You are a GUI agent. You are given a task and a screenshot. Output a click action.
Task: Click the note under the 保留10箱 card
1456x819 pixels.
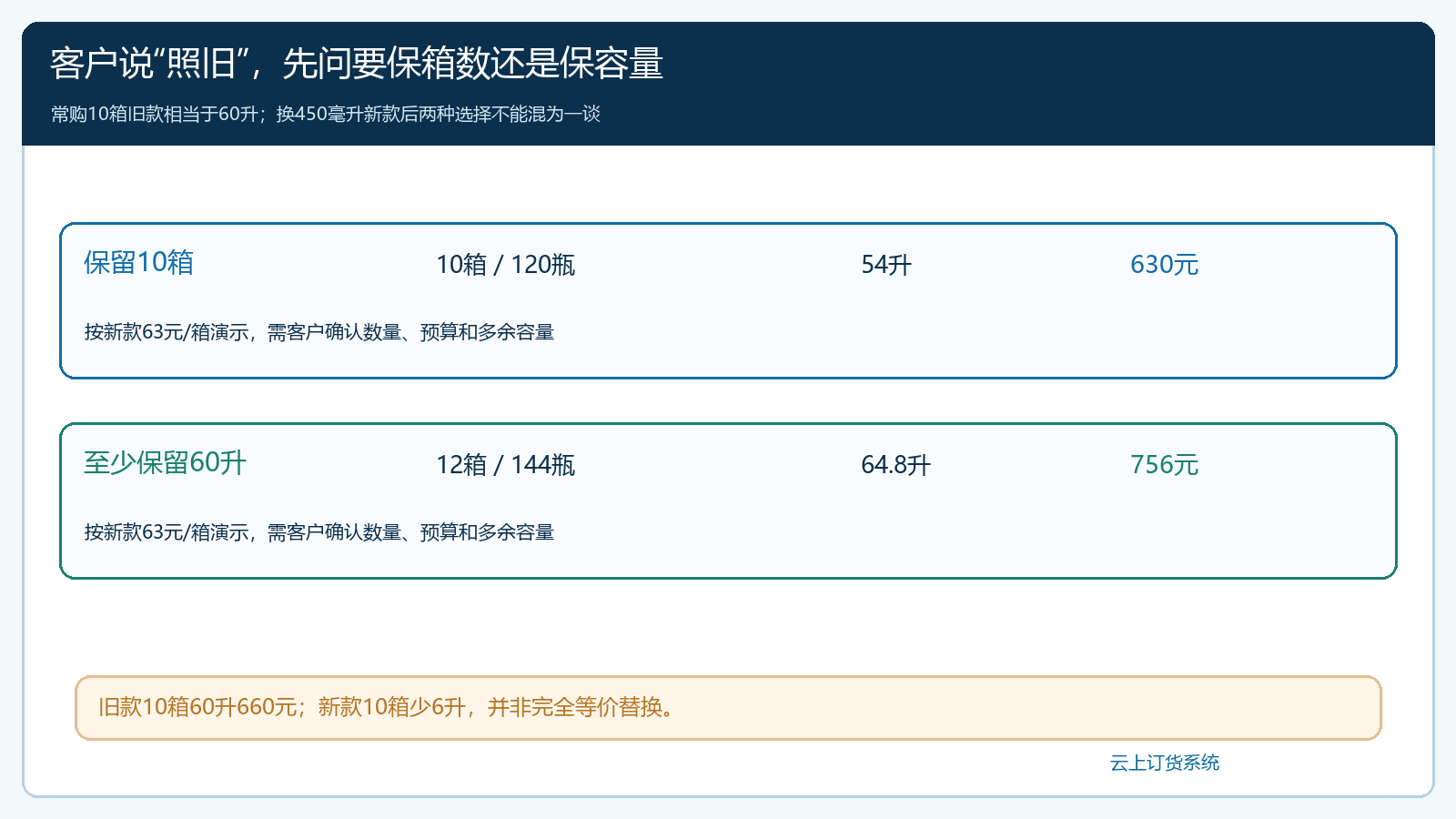319,332
